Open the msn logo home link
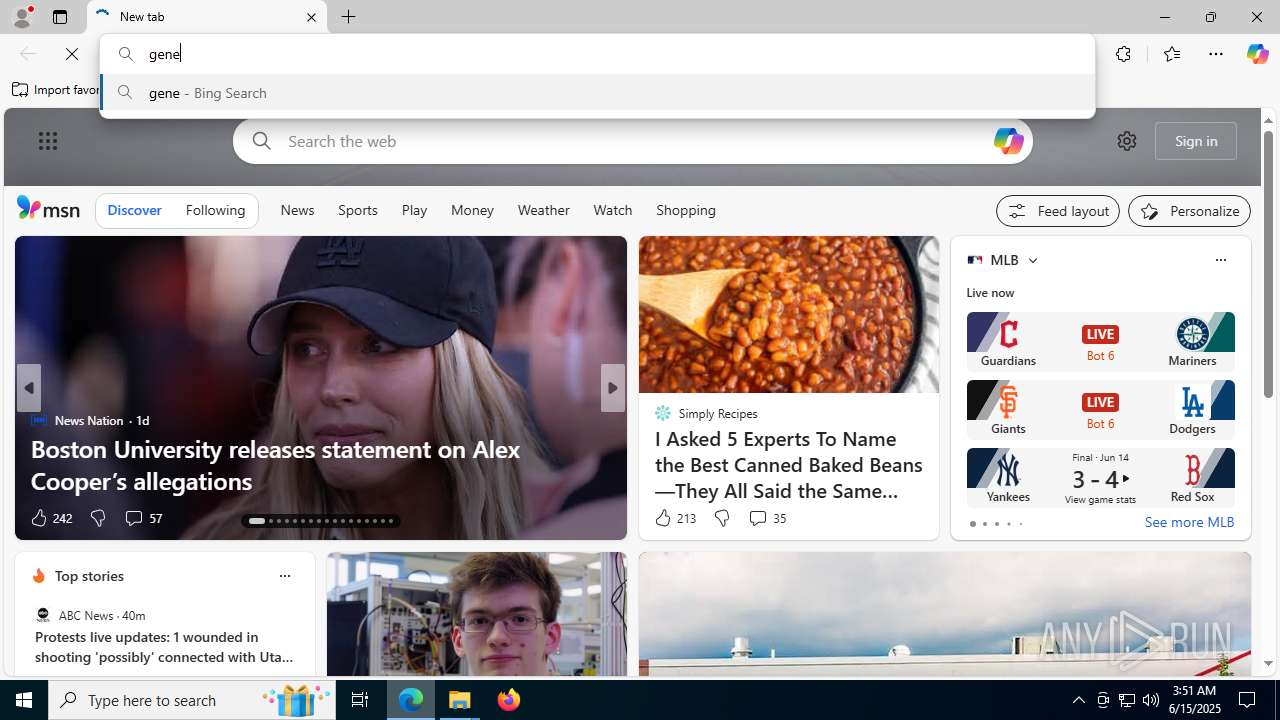Viewport: 1280px width, 720px height. click(x=48, y=208)
